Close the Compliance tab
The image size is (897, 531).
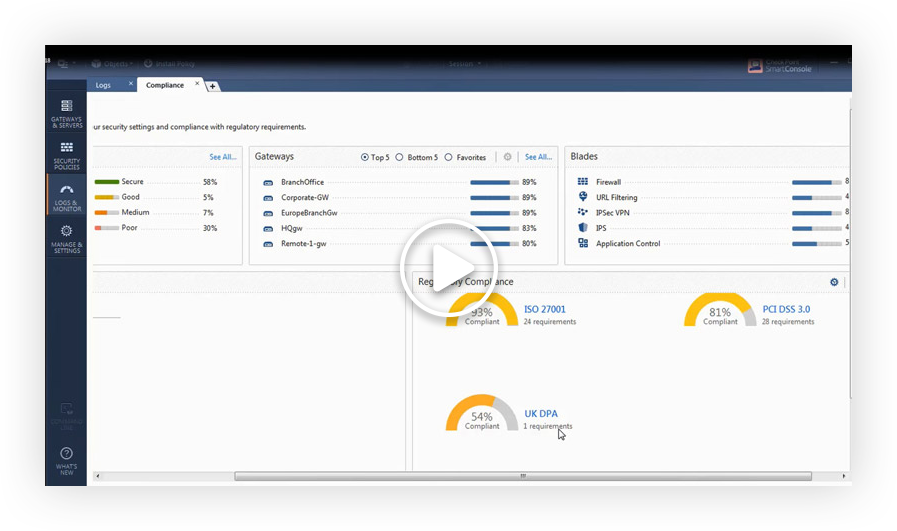coord(197,84)
